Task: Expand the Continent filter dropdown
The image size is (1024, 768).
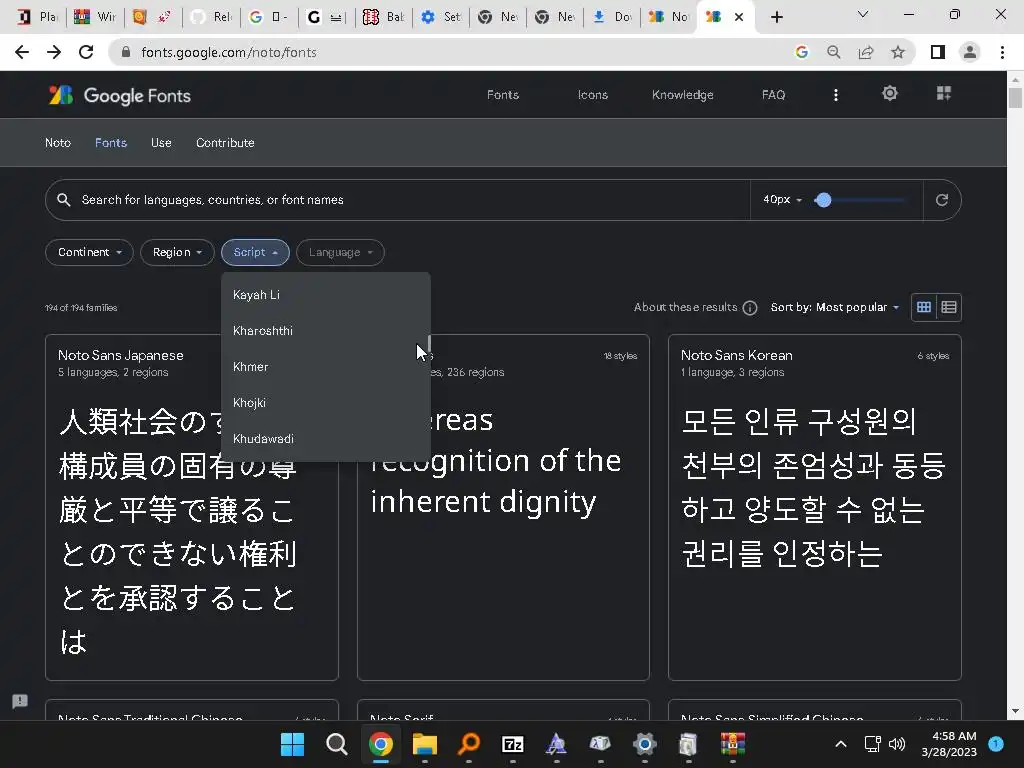Action: click(89, 253)
